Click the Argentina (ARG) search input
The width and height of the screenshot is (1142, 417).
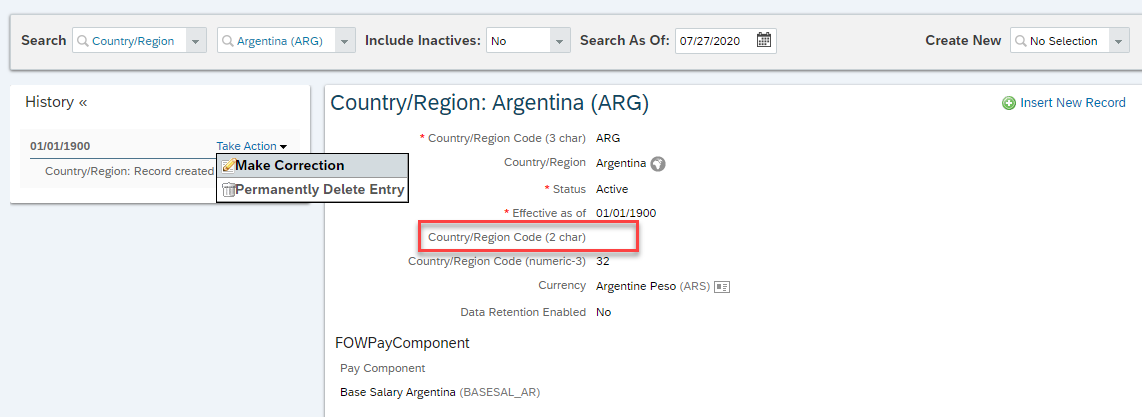pyautogui.click(x=280, y=41)
